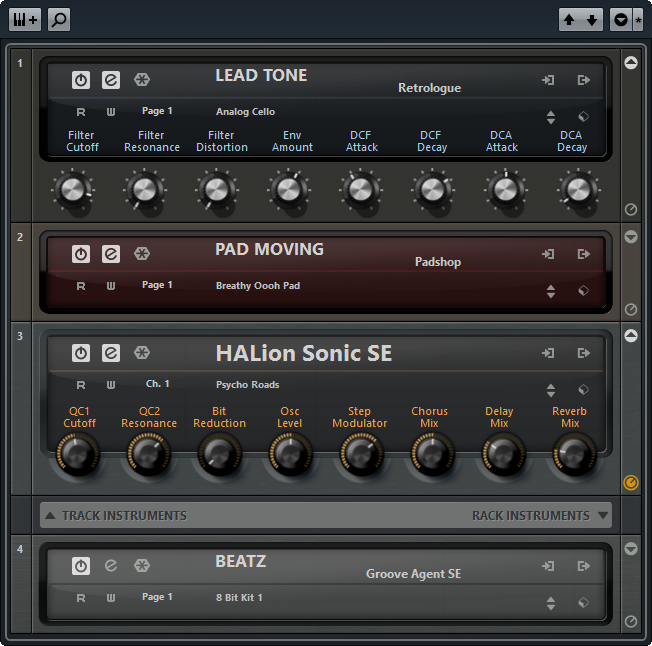652x646 pixels.
Task: Adjust the Filter Cutoff knob
Action: tap(72, 190)
